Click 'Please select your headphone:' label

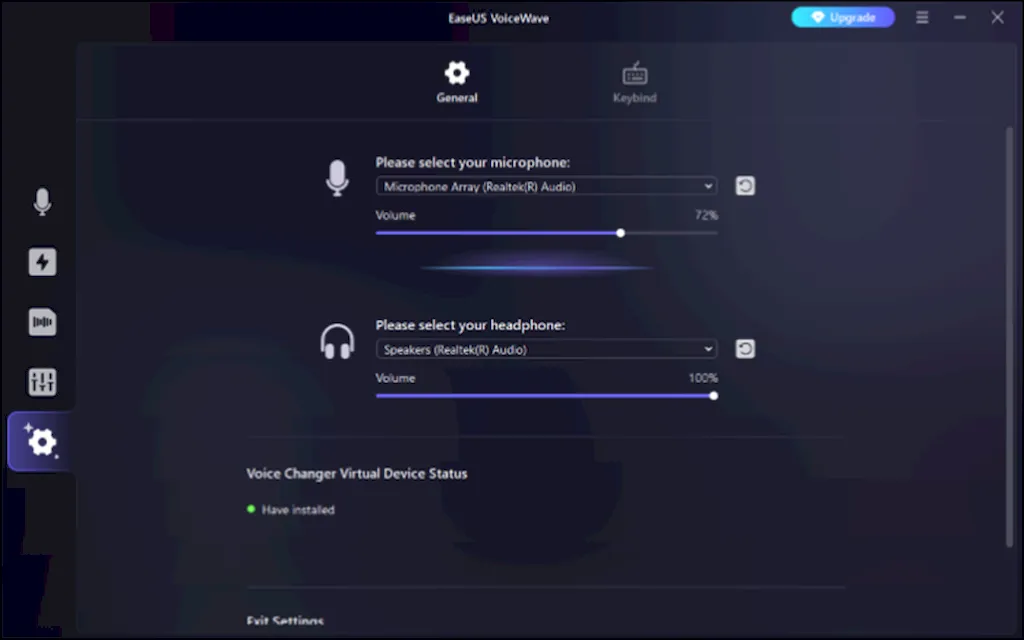470,325
